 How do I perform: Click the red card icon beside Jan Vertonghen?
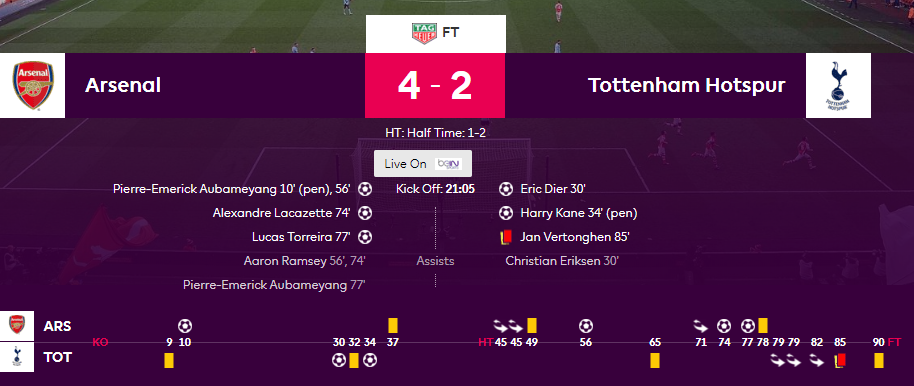(x=506, y=237)
